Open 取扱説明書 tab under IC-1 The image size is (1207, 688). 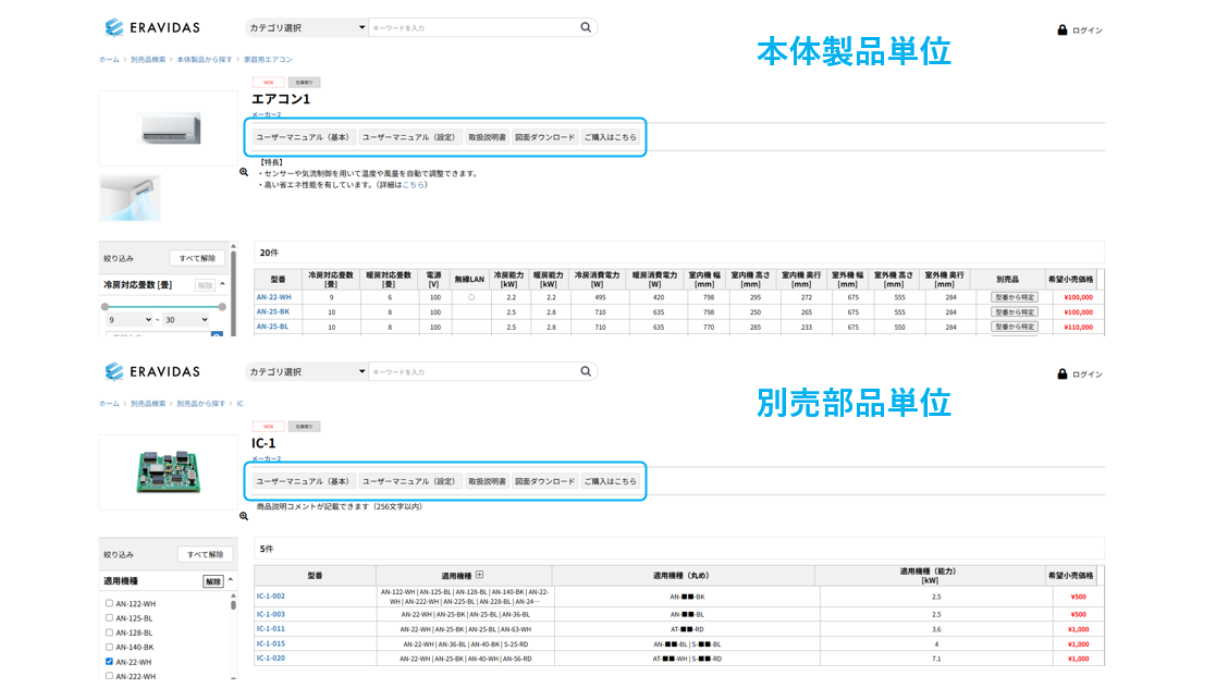(487, 481)
